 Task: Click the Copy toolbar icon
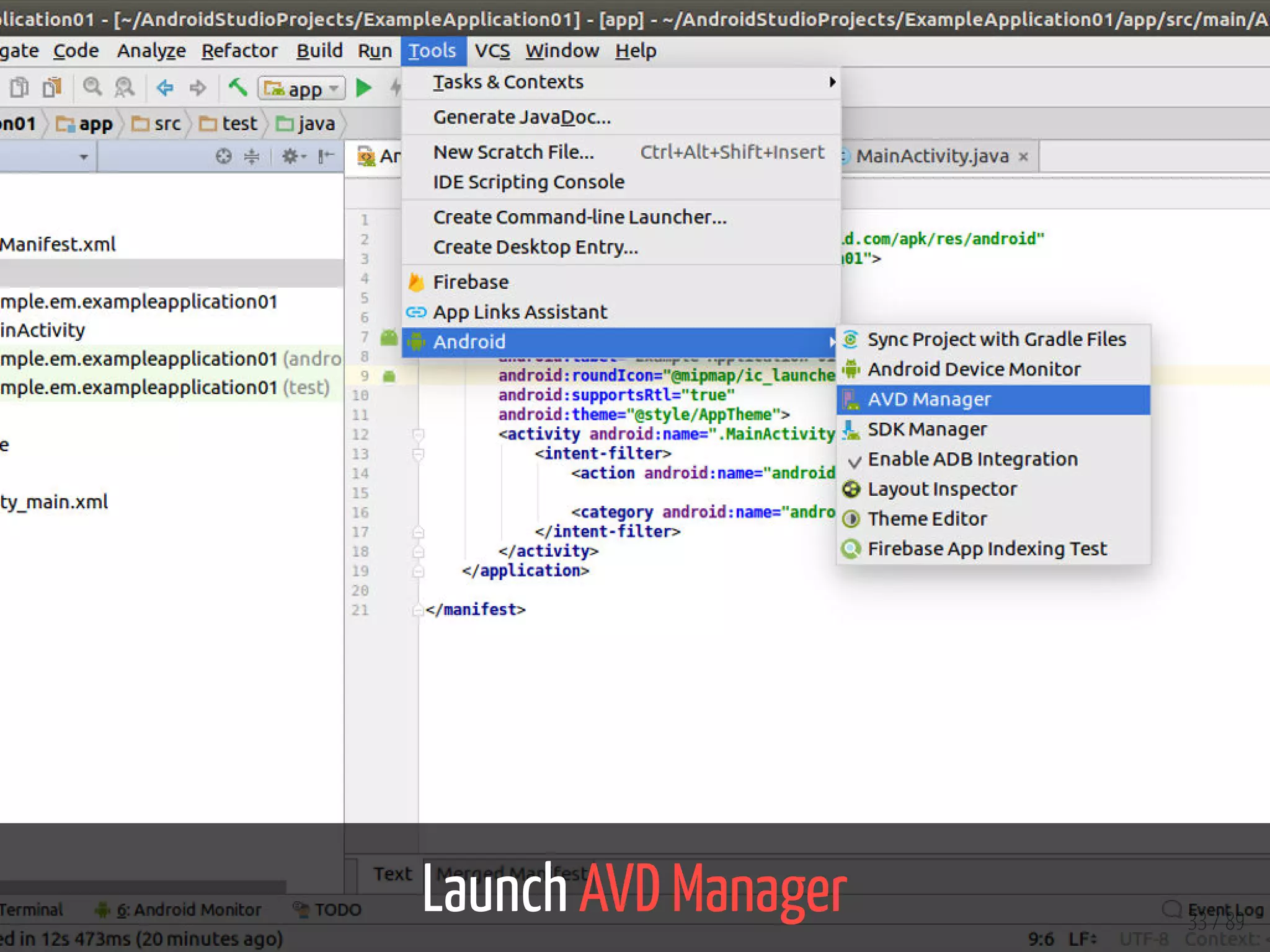coord(19,87)
